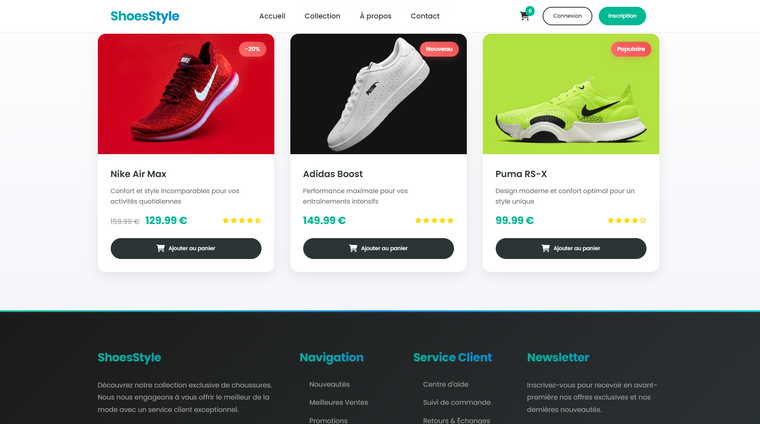Viewport: 760px width, 424px height.
Task: Click the -20% discount badge
Action: coord(252,49)
